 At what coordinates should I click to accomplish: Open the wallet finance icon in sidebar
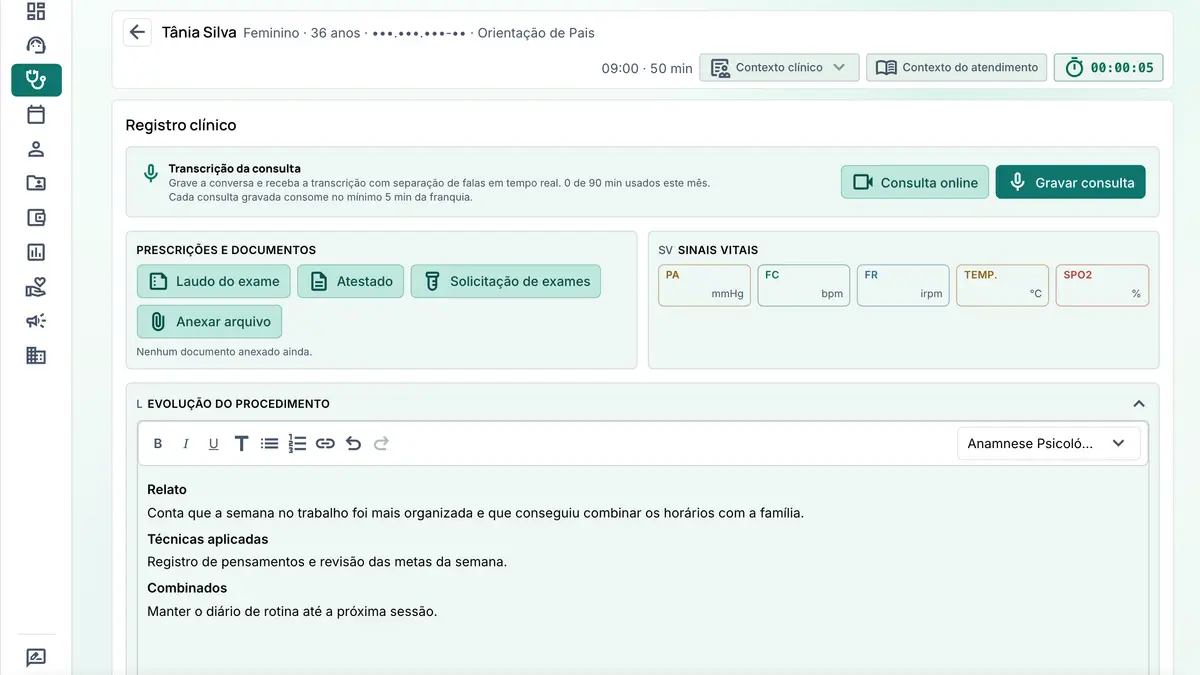coord(36,217)
